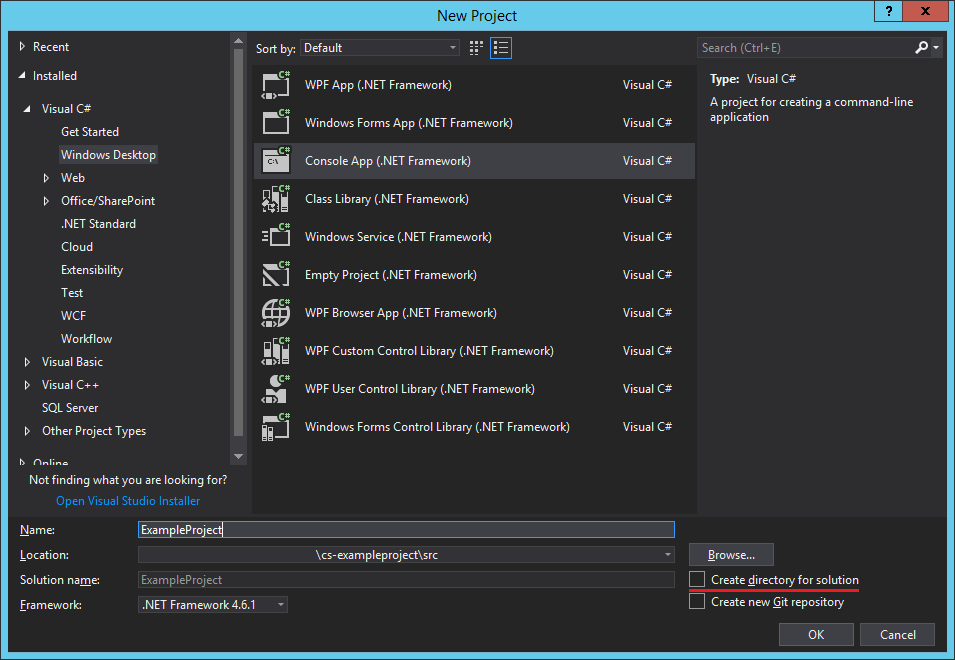Select Extensibility category

pyautogui.click(x=92, y=270)
